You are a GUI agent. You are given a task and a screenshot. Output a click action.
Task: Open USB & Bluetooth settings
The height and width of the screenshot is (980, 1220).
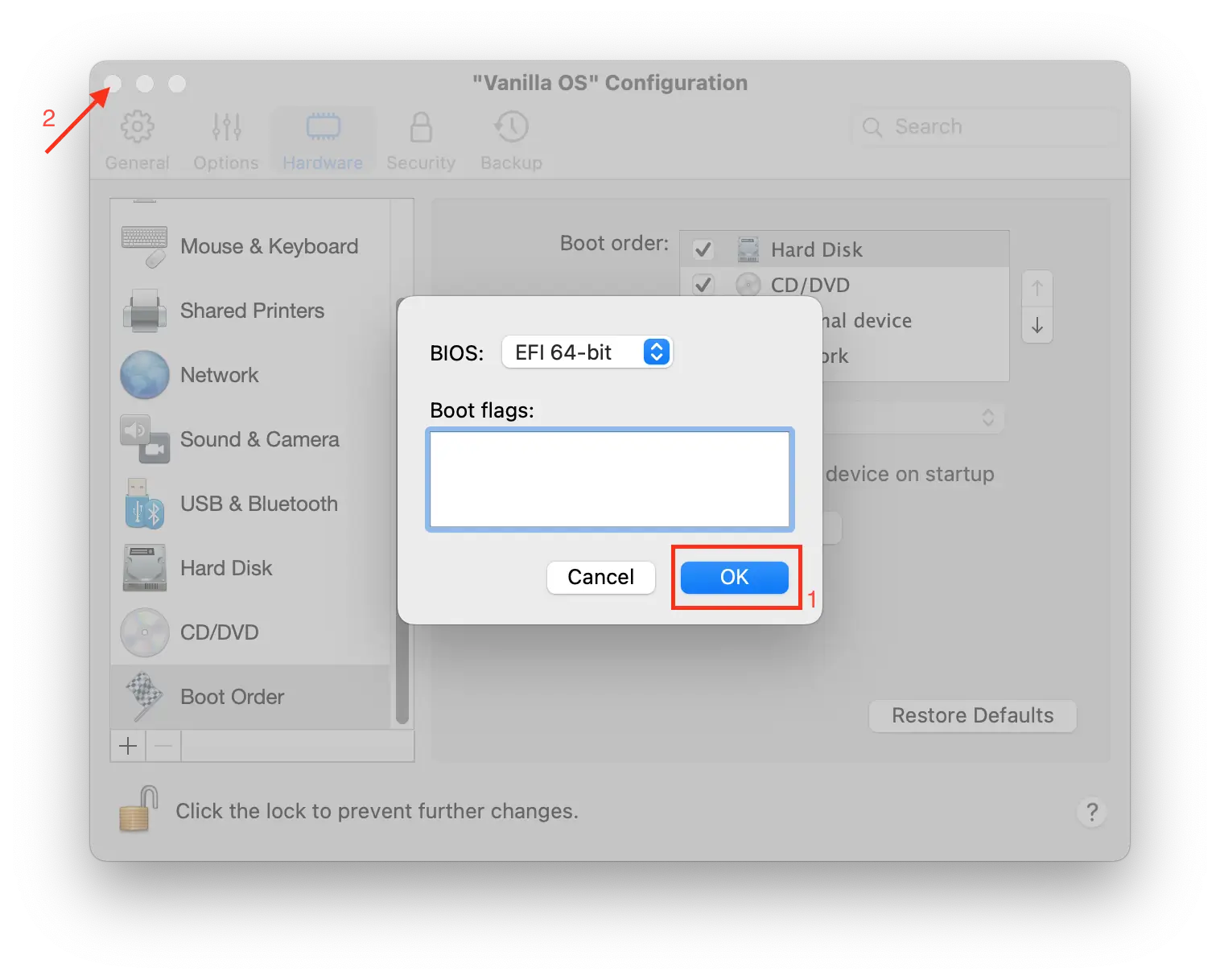click(250, 504)
